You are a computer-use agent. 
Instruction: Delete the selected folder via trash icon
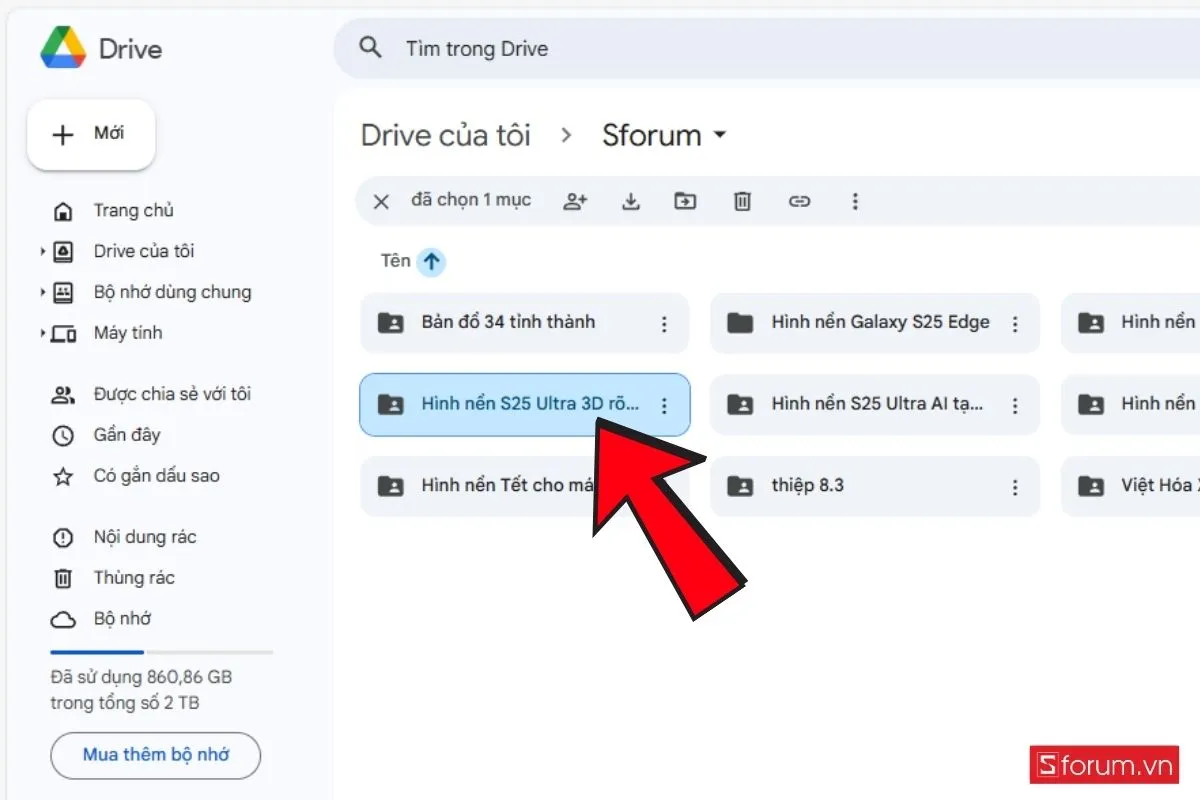pyautogui.click(x=741, y=201)
